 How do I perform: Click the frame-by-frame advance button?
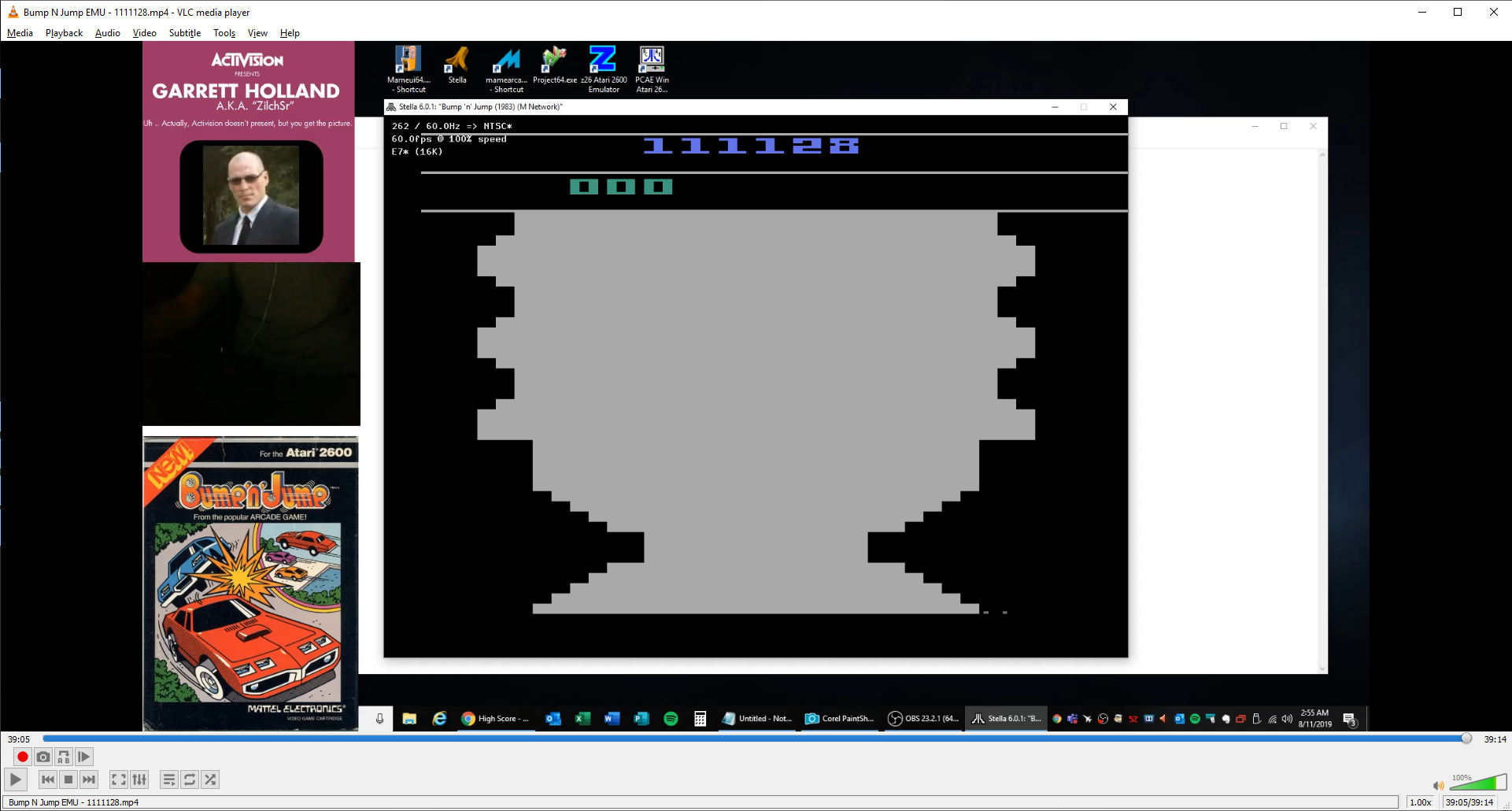click(x=84, y=757)
